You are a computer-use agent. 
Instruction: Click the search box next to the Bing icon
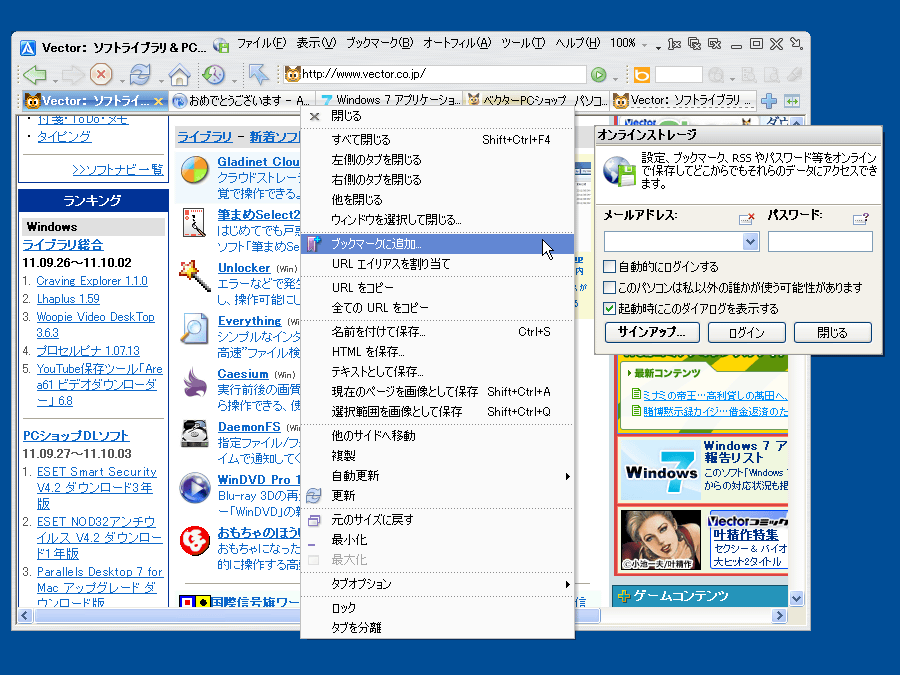click(678, 75)
